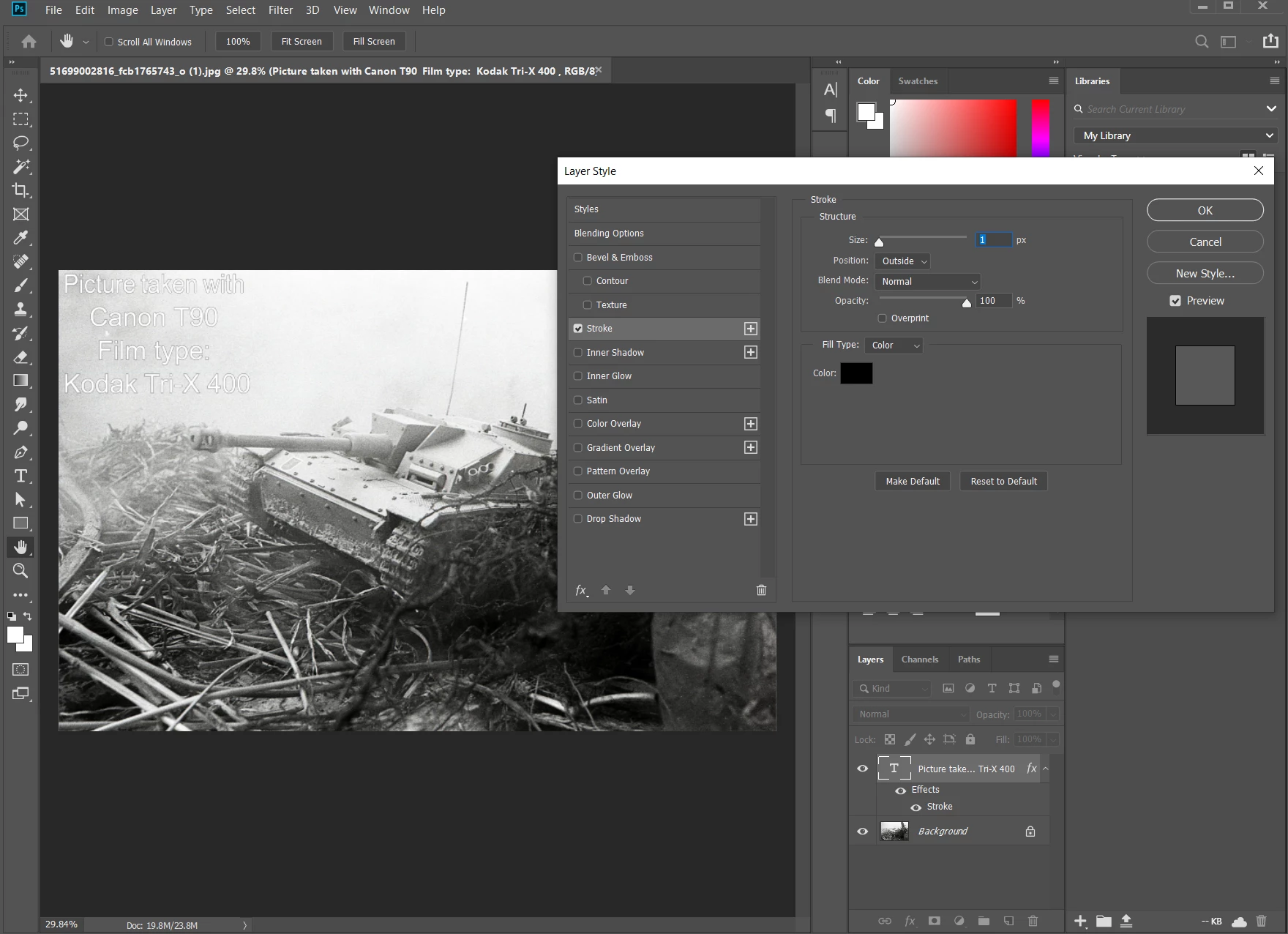Click the Paragraph panel icon
This screenshot has height=934, width=1288.
click(831, 115)
